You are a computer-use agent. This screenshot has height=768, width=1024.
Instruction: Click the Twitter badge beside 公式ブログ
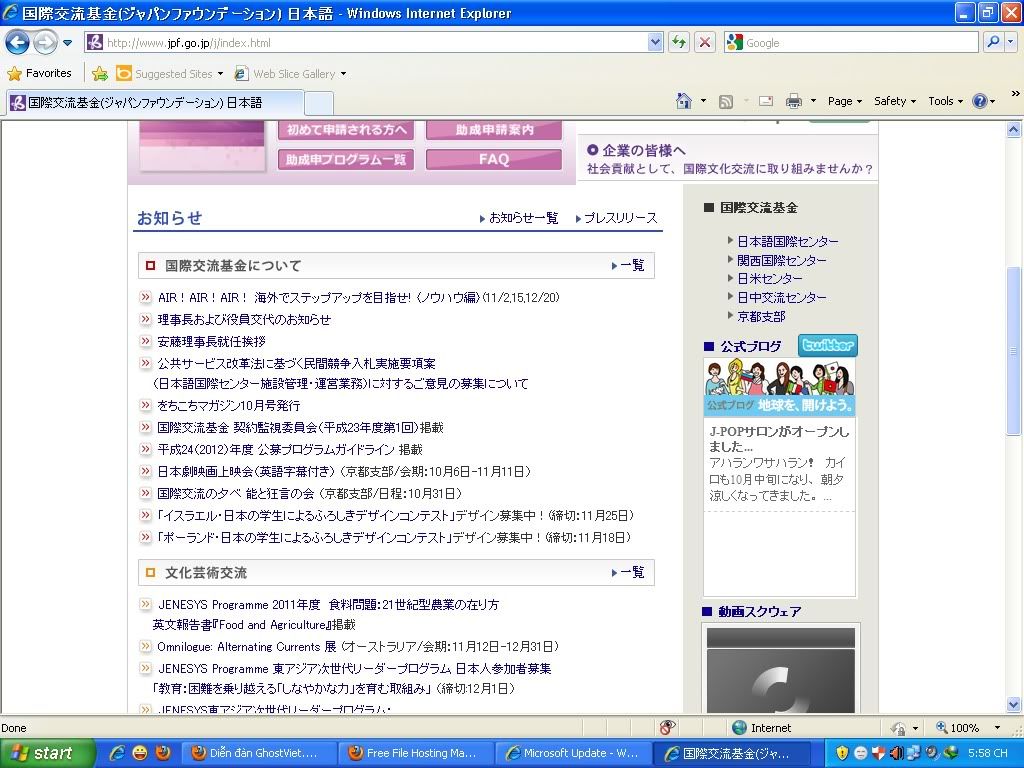[x=827, y=346]
